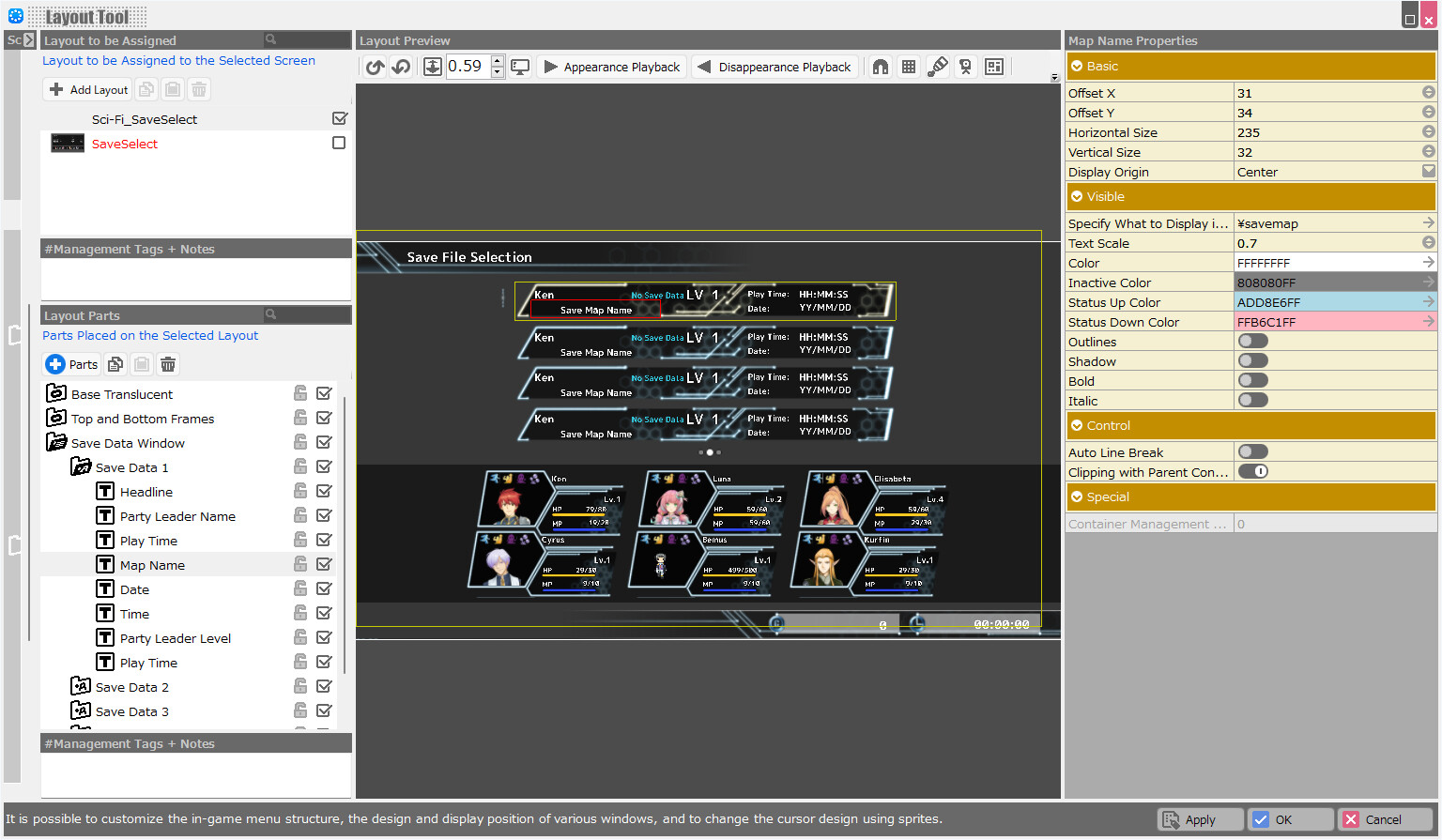Select the magnet snap tool in Layout Preview
The height and width of the screenshot is (840, 1442).
coord(880,67)
